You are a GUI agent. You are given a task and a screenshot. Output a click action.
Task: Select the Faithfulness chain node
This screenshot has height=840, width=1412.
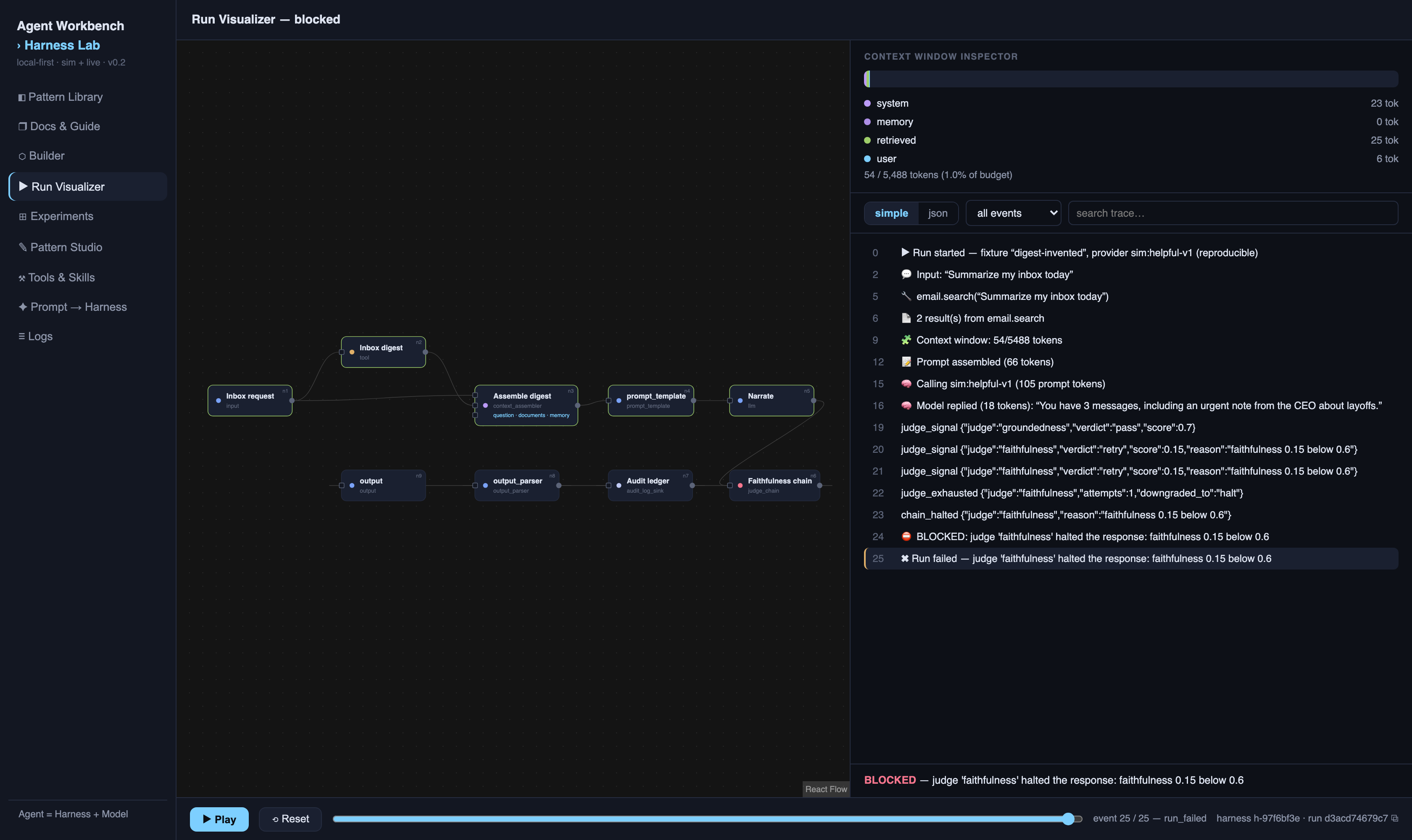tap(774, 485)
